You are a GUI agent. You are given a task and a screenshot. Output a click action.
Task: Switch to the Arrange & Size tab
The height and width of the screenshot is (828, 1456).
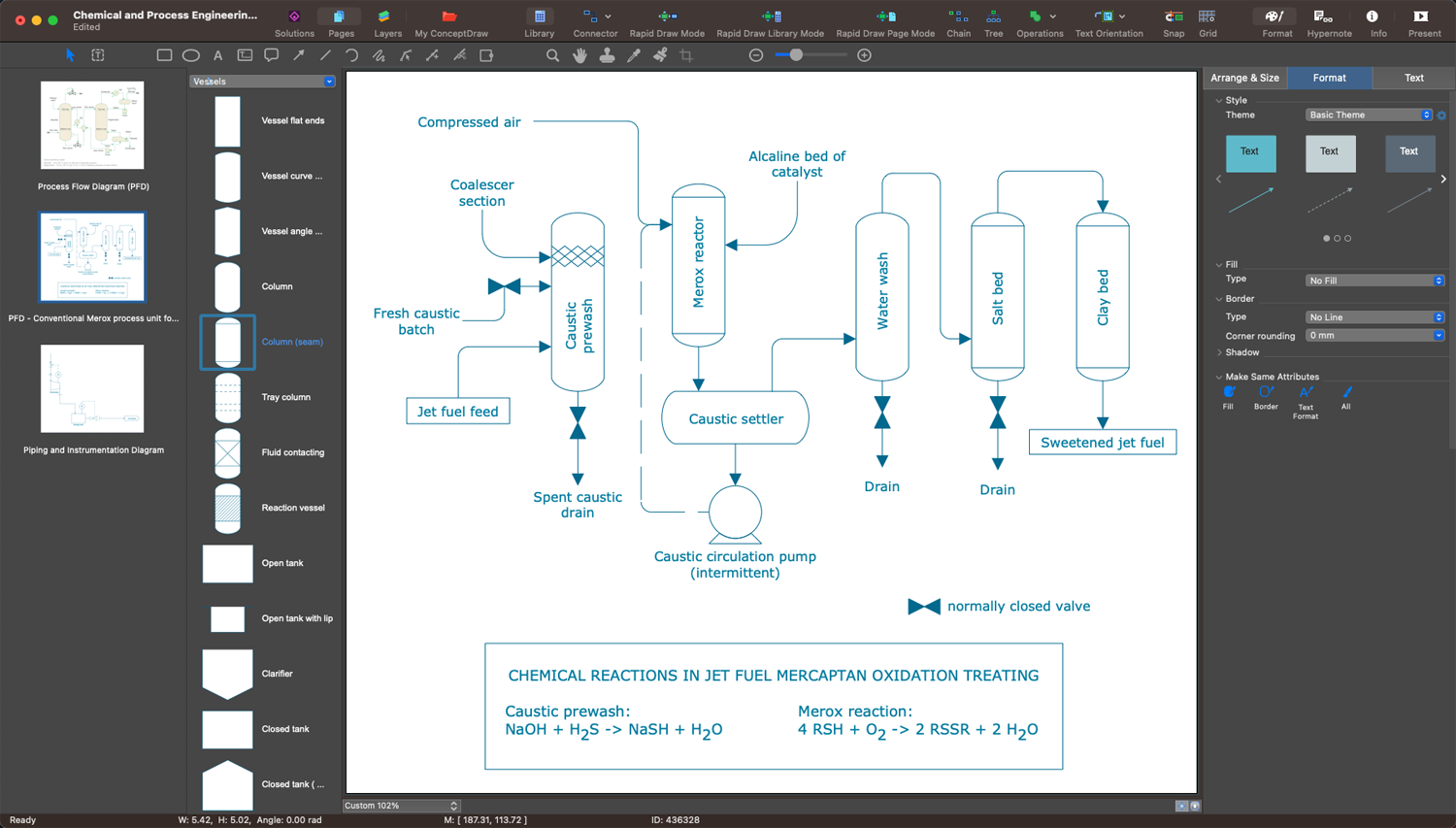[1245, 78]
